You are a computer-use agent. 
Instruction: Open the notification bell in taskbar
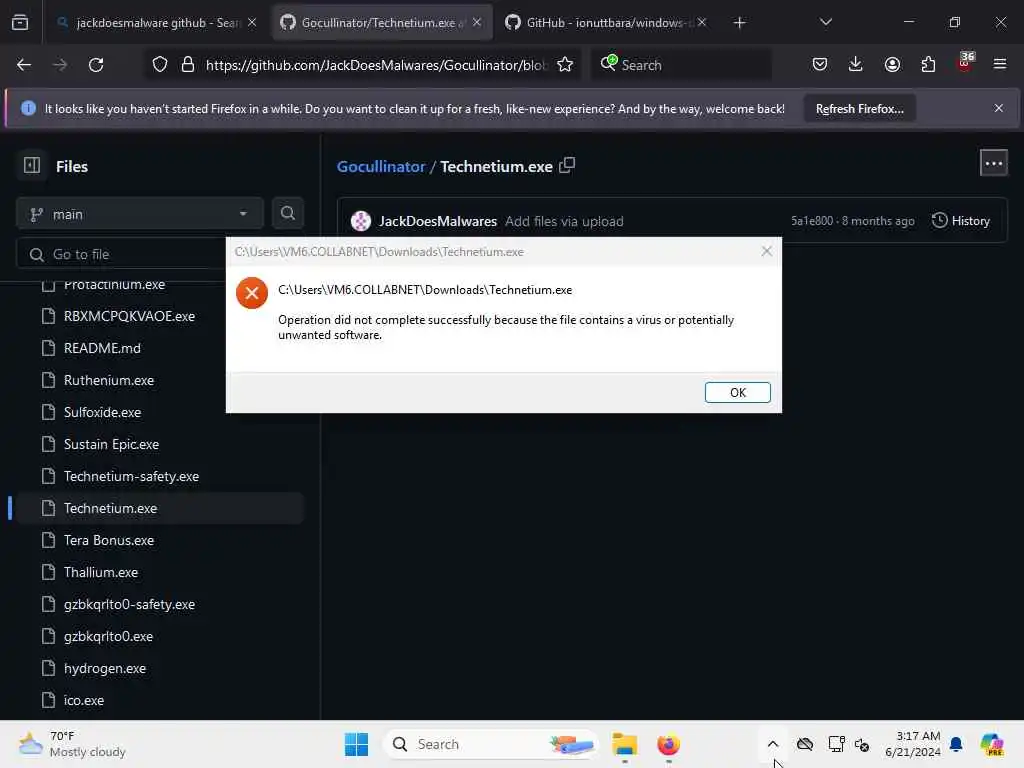(956, 744)
